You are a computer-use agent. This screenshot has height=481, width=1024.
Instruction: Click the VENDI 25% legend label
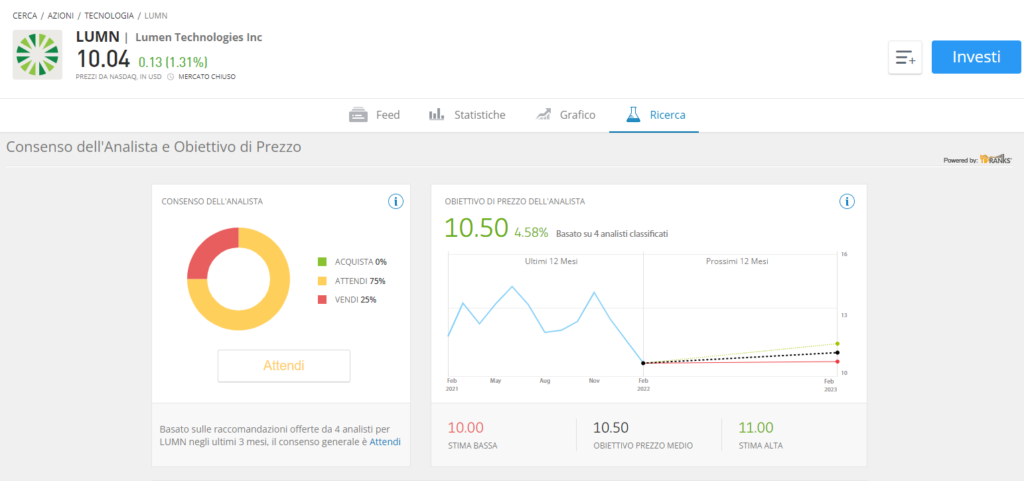[354, 300]
